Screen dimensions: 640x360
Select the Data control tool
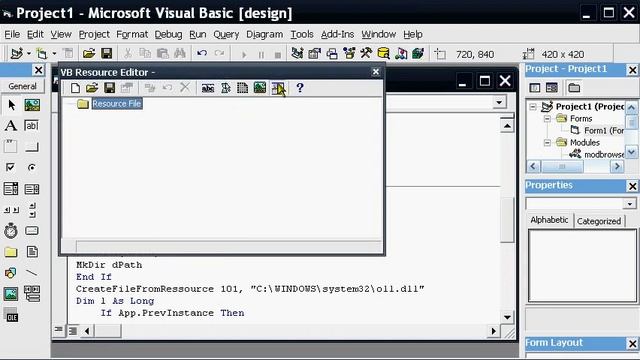pyautogui.click(x=32, y=293)
